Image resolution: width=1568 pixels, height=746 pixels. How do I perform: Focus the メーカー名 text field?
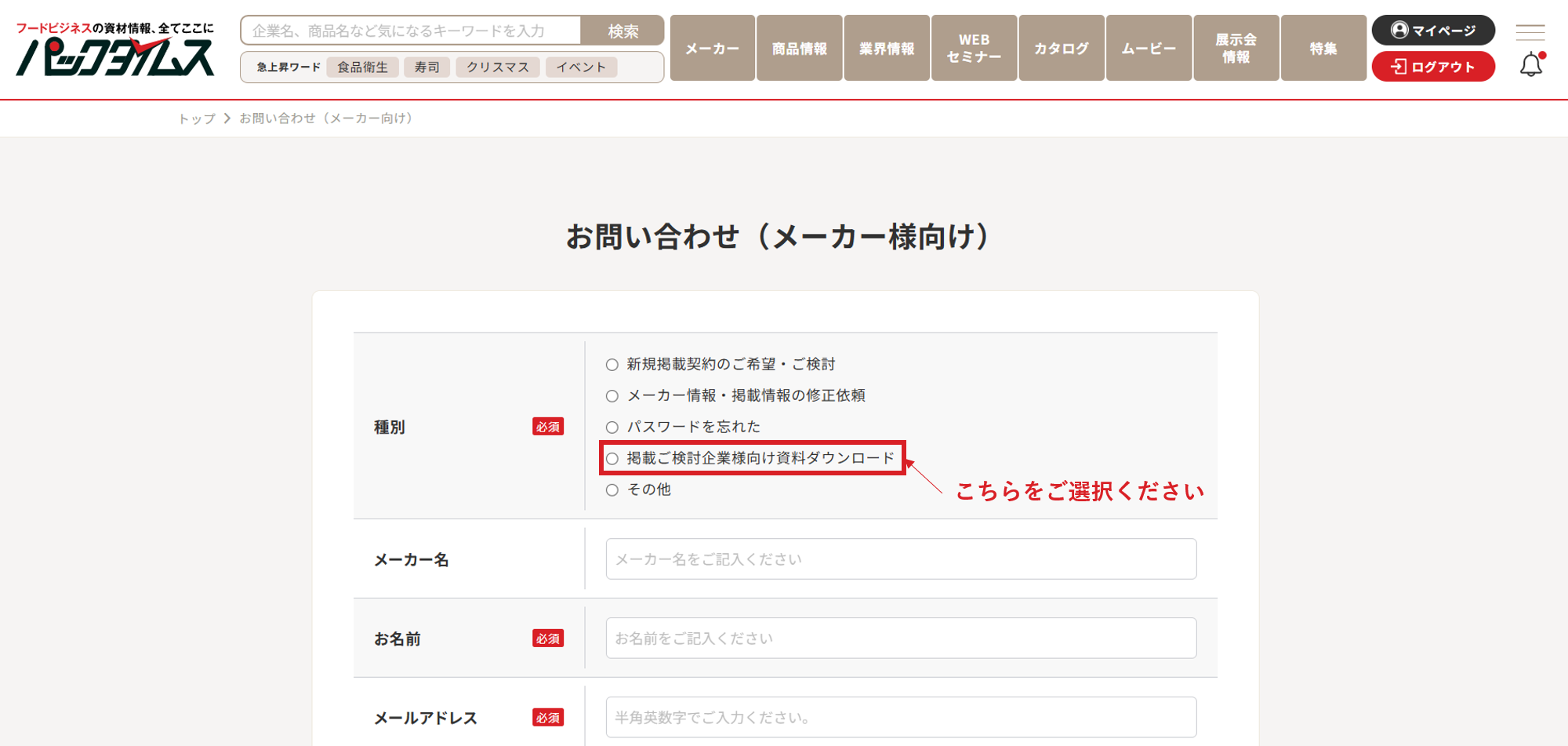901,559
